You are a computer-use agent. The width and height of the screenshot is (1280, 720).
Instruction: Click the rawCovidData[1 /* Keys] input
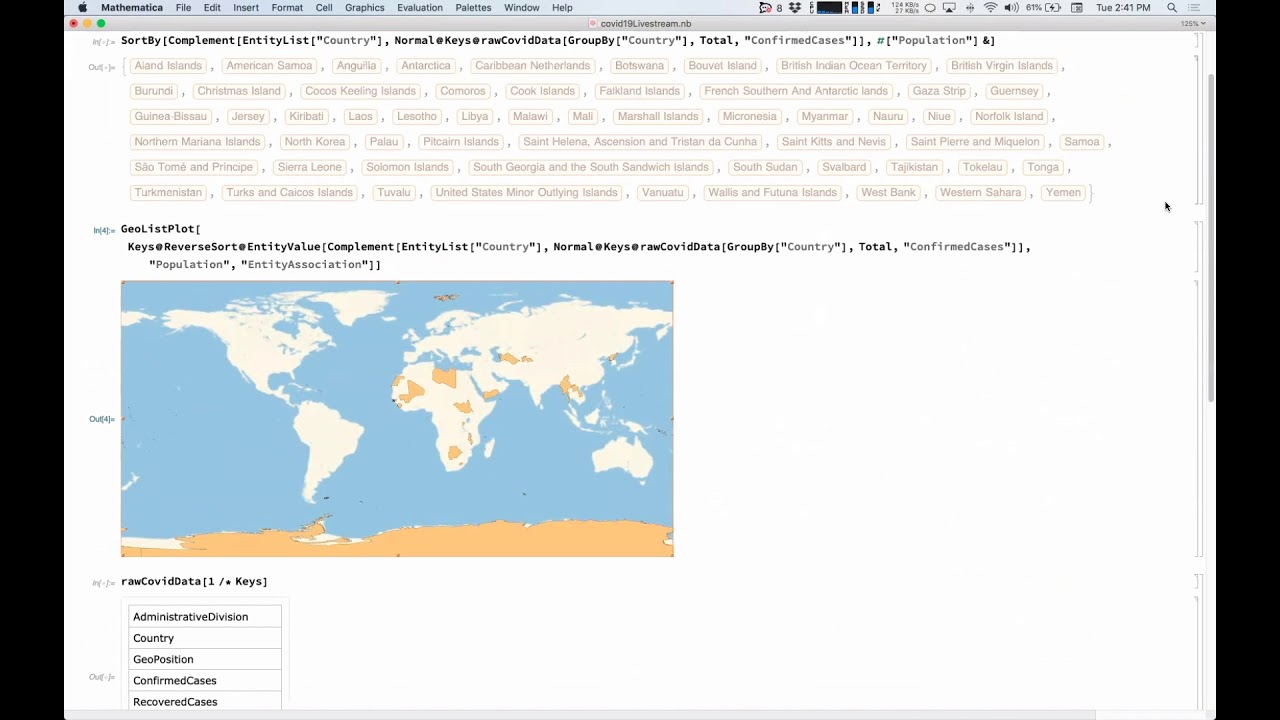tap(194, 581)
